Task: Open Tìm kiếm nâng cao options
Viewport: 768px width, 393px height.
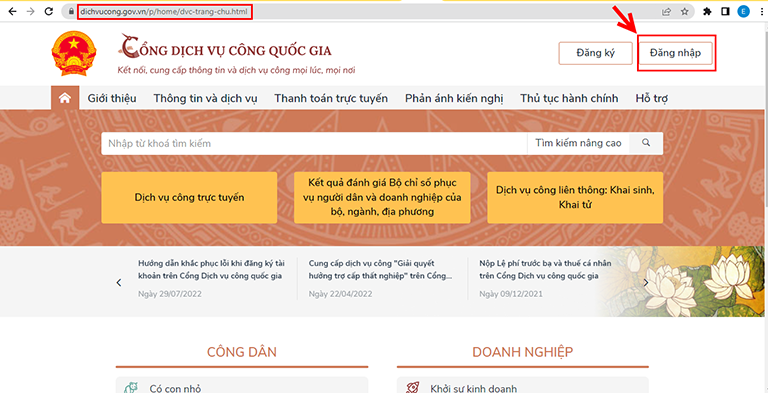Action: click(578, 143)
